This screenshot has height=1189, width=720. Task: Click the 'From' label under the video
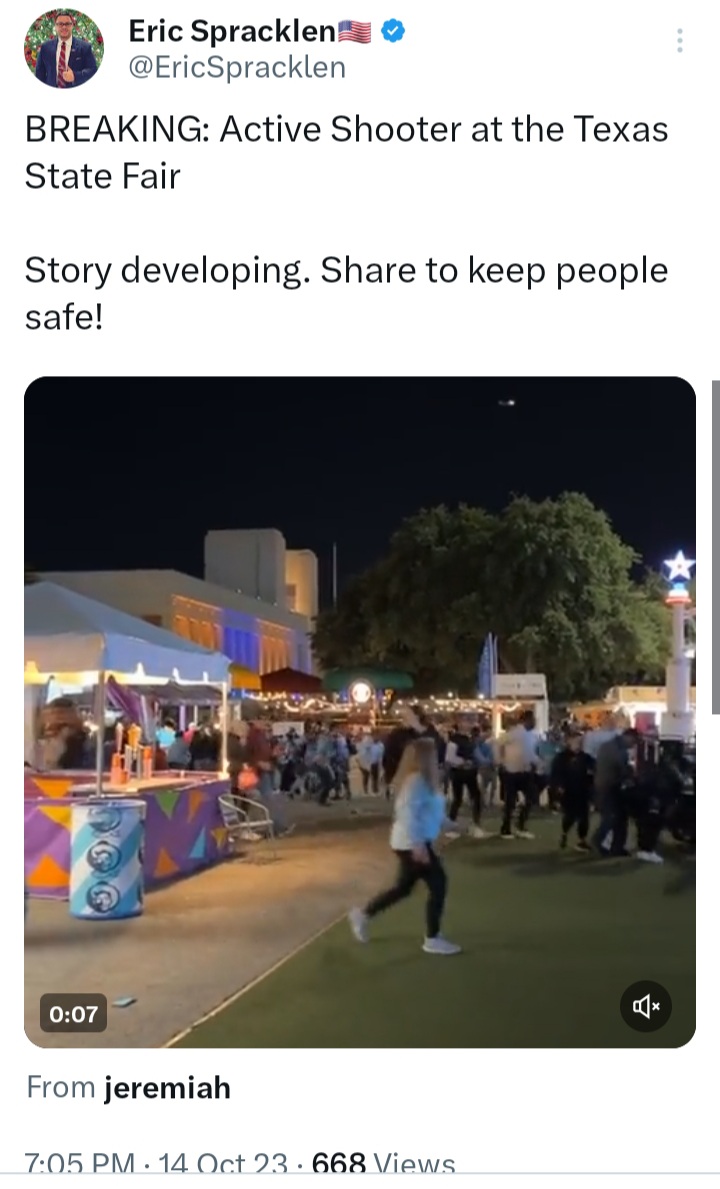61,1087
